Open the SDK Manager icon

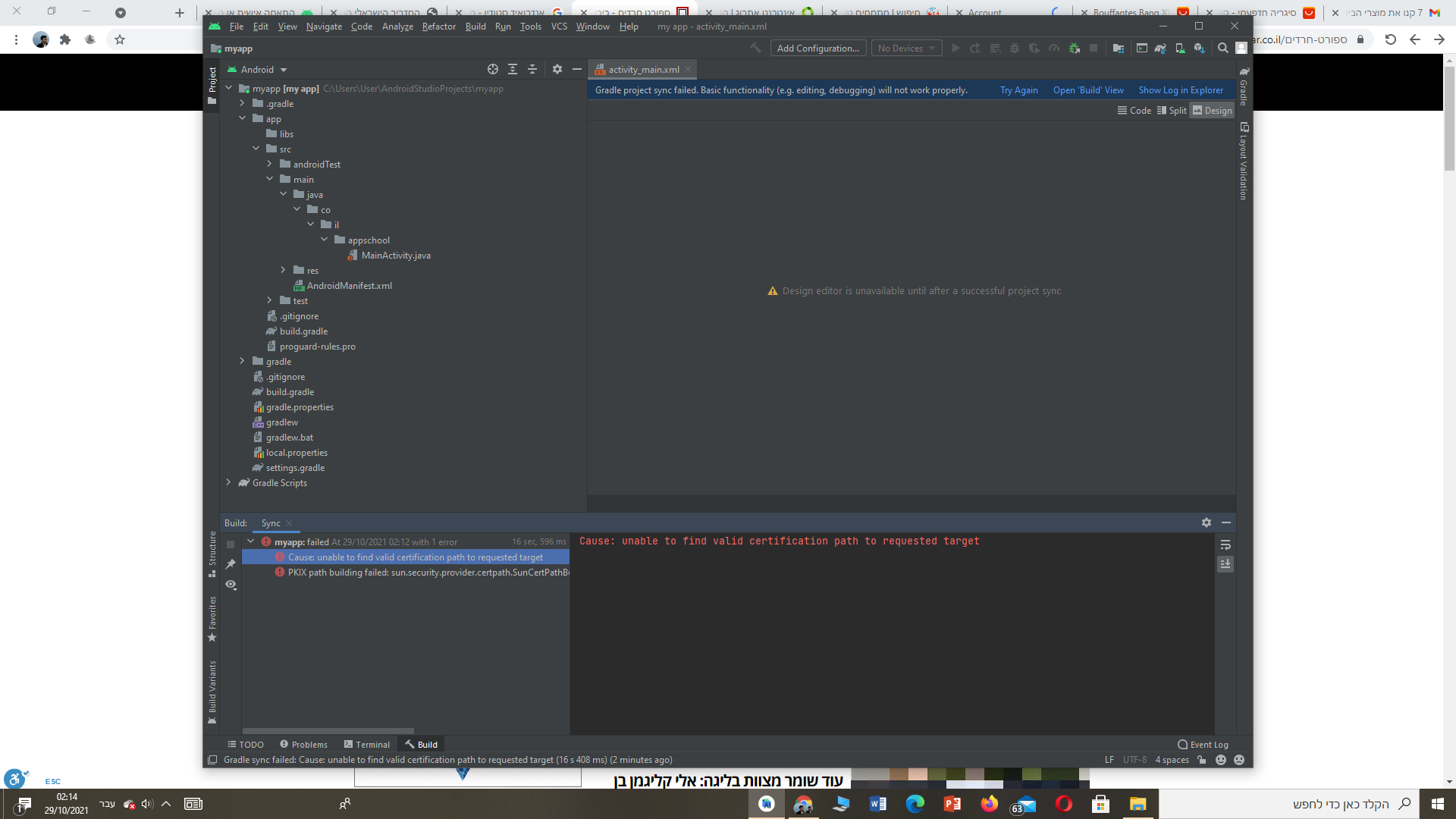pyautogui.click(x=1199, y=49)
